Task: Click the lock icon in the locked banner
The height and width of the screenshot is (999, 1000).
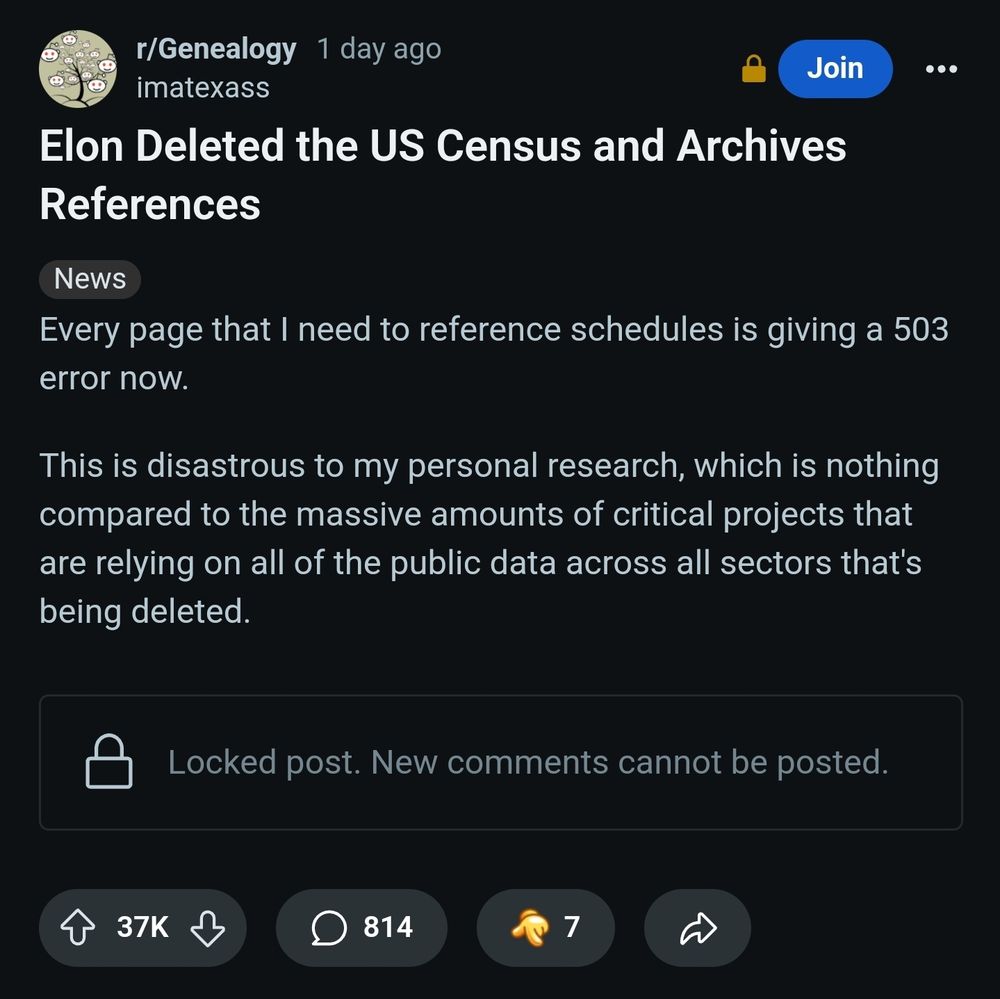Action: pos(108,762)
